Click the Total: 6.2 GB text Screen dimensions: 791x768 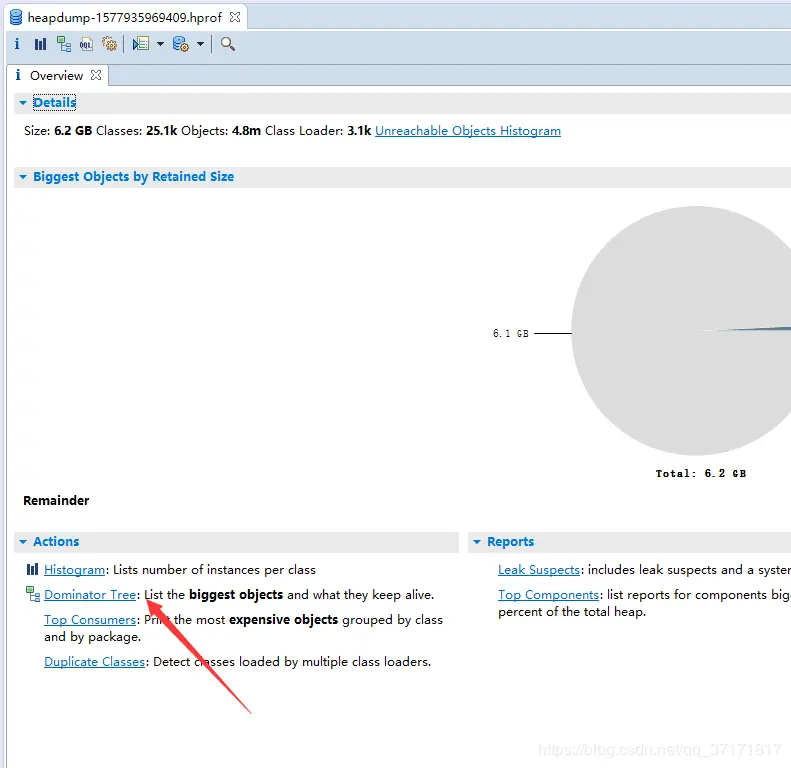(701, 473)
